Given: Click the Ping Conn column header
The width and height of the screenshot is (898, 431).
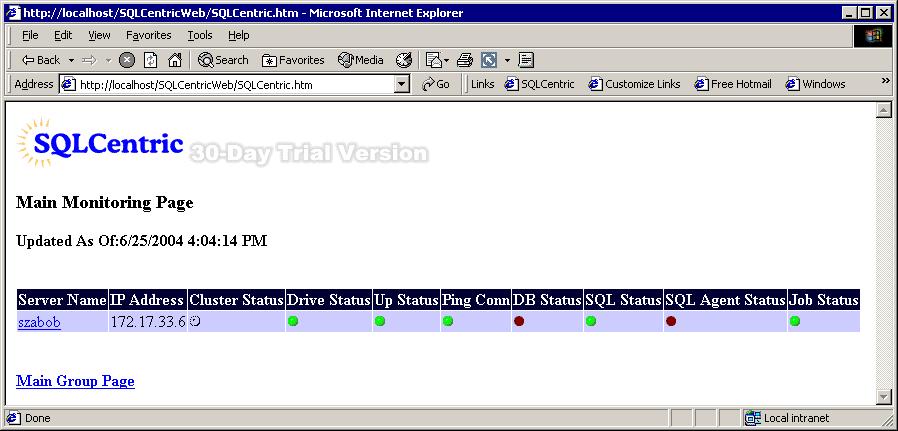Looking at the screenshot, I should point(476,300).
